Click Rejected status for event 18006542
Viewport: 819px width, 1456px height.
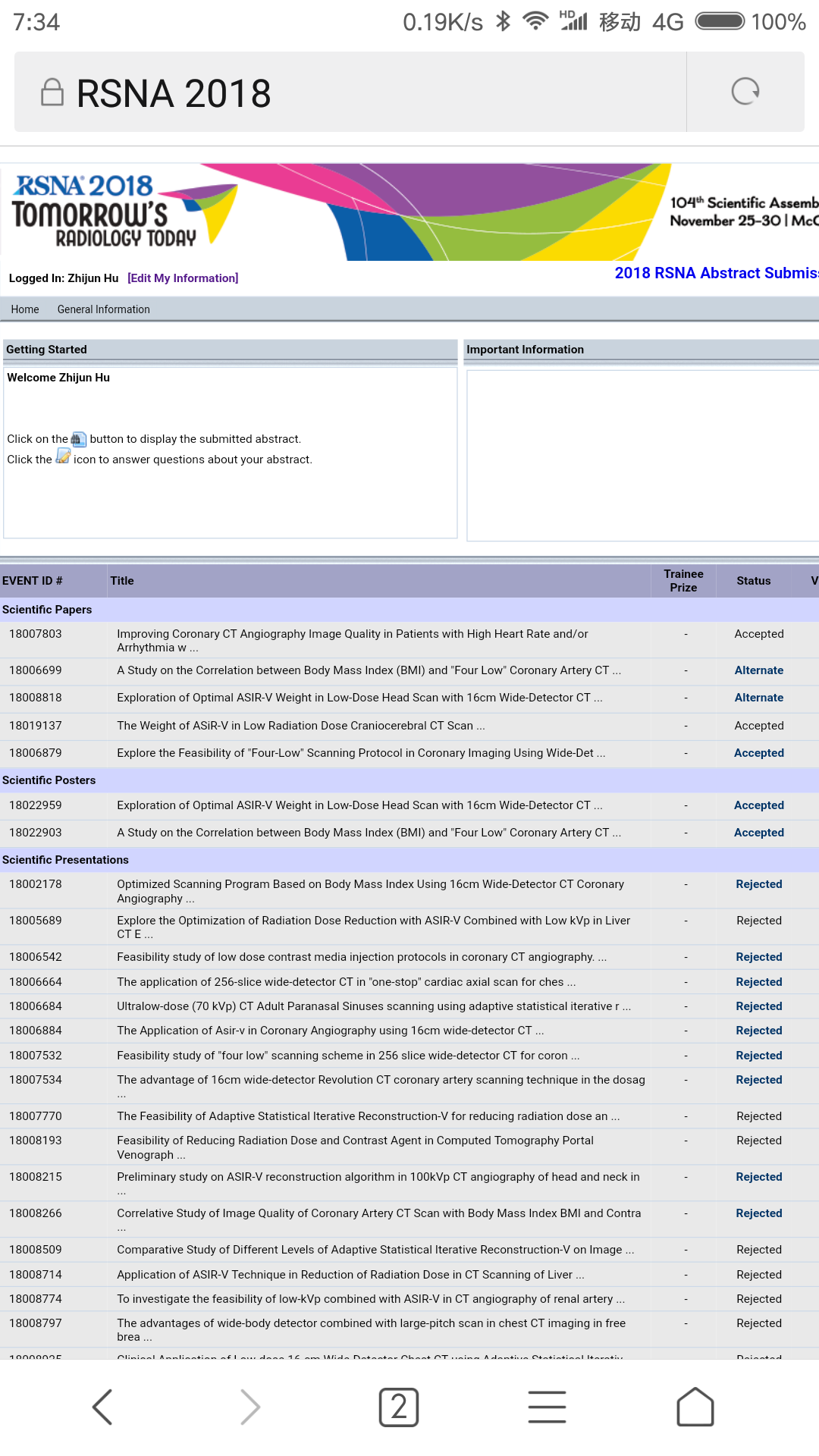click(758, 957)
